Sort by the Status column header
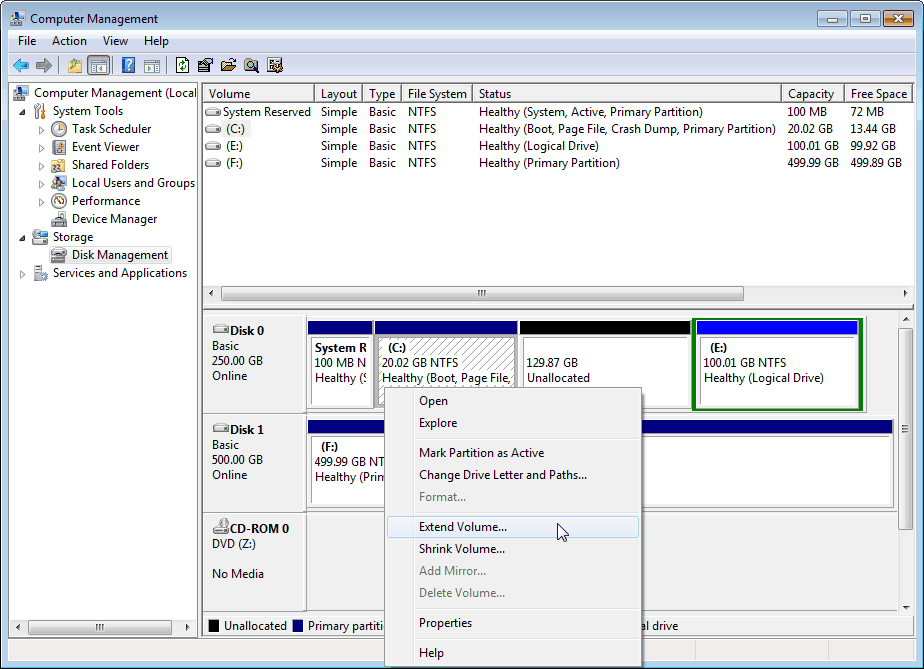Screen dimensions: 924x669 tap(627, 94)
